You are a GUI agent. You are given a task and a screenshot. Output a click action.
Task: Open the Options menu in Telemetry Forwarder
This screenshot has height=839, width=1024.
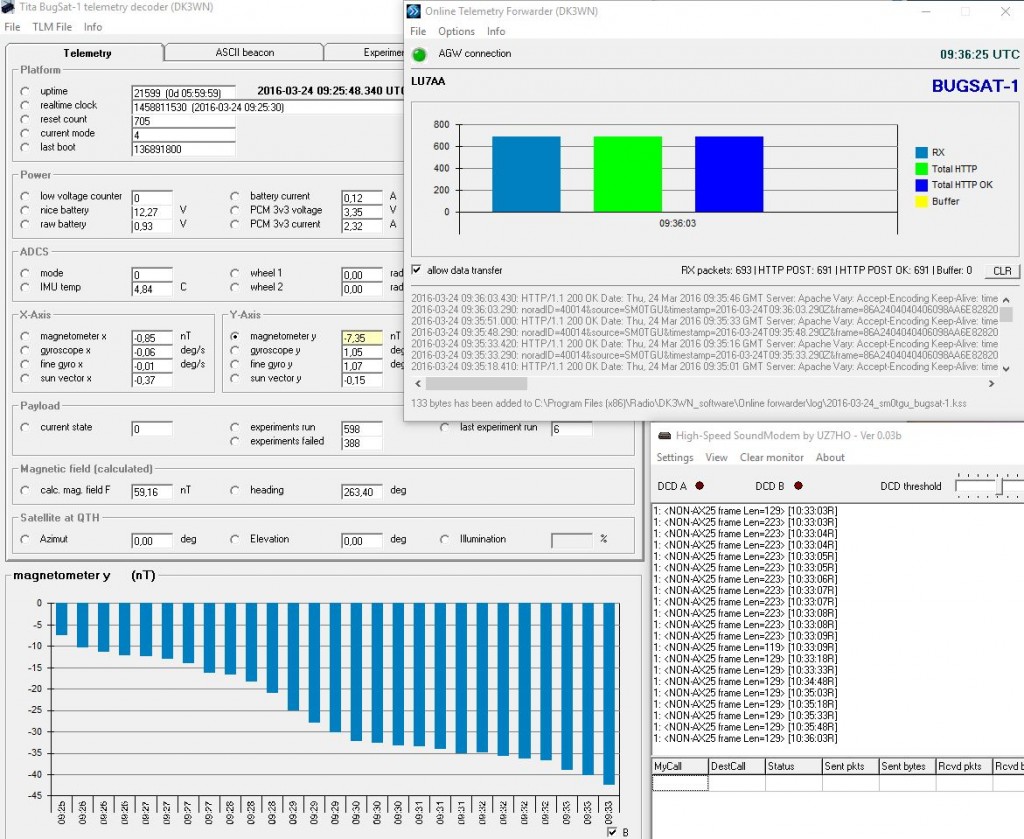click(456, 31)
